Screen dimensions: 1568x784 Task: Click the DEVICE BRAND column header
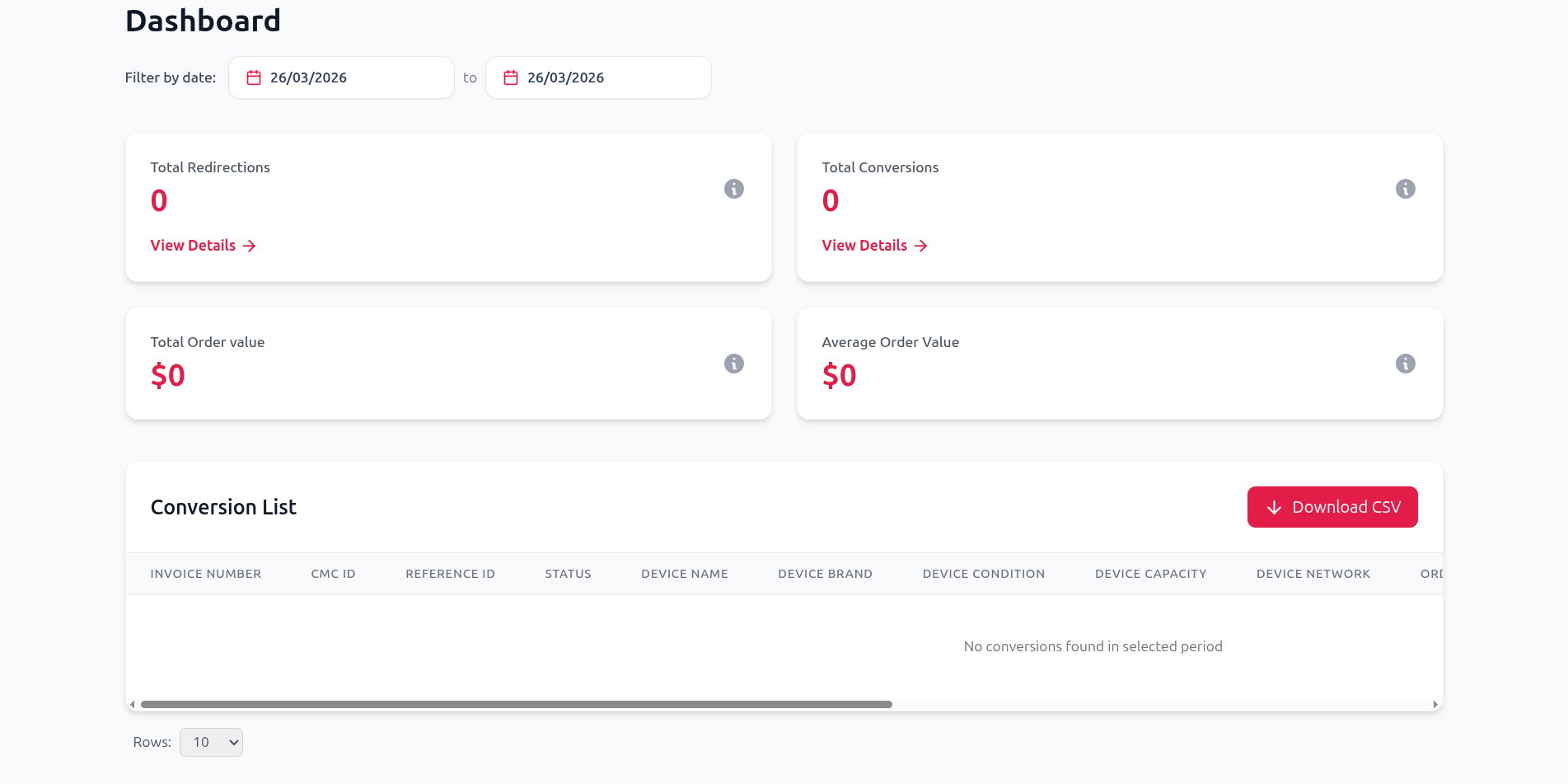[x=825, y=573]
